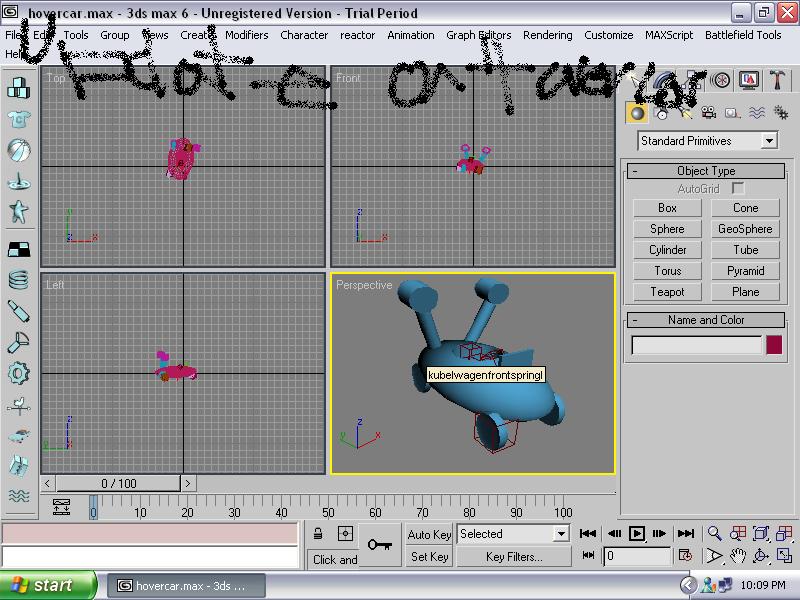Click the Teapot primitive button
This screenshot has height=600, width=800.
[667, 292]
